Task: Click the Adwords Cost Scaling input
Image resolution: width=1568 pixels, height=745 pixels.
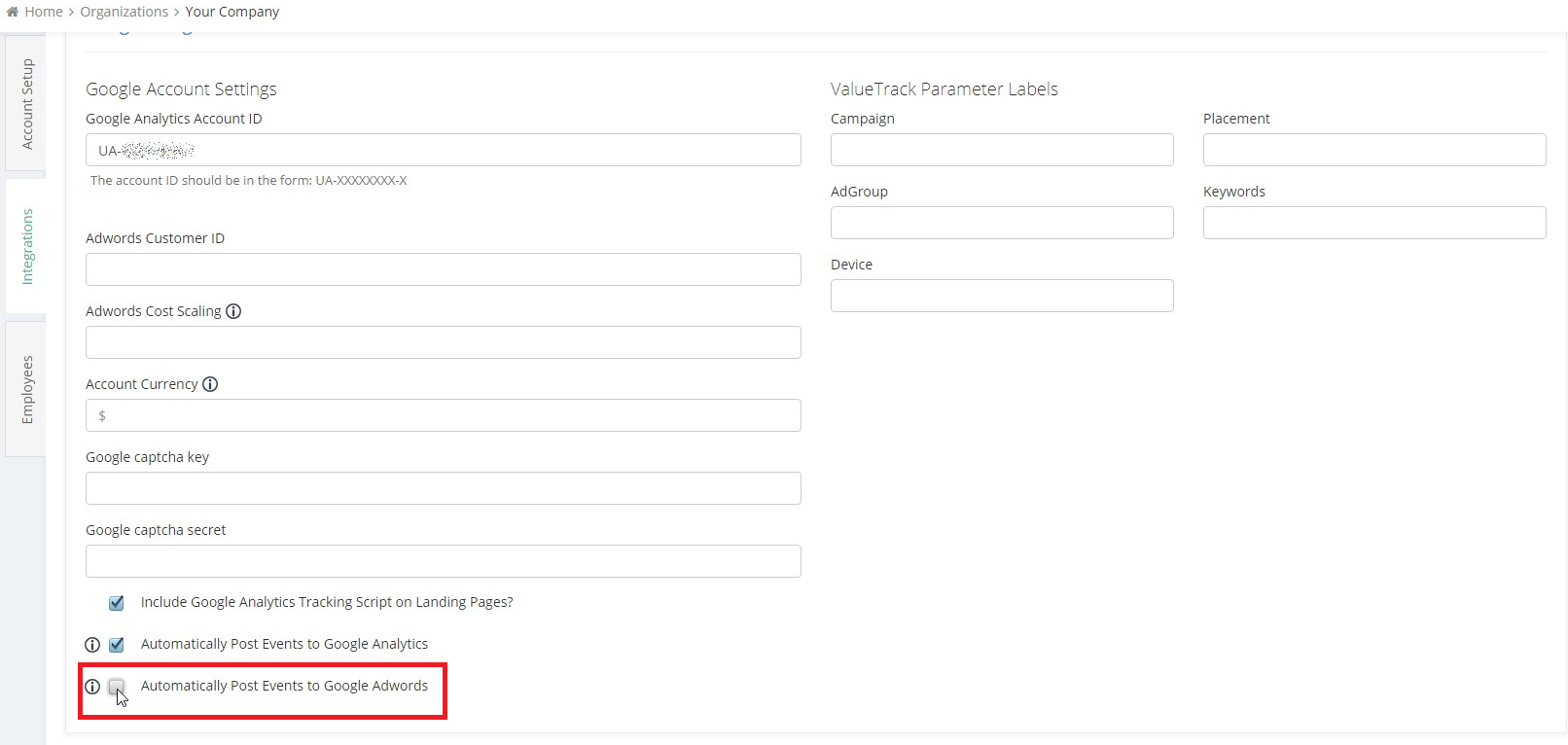Action: tap(444, 342)
